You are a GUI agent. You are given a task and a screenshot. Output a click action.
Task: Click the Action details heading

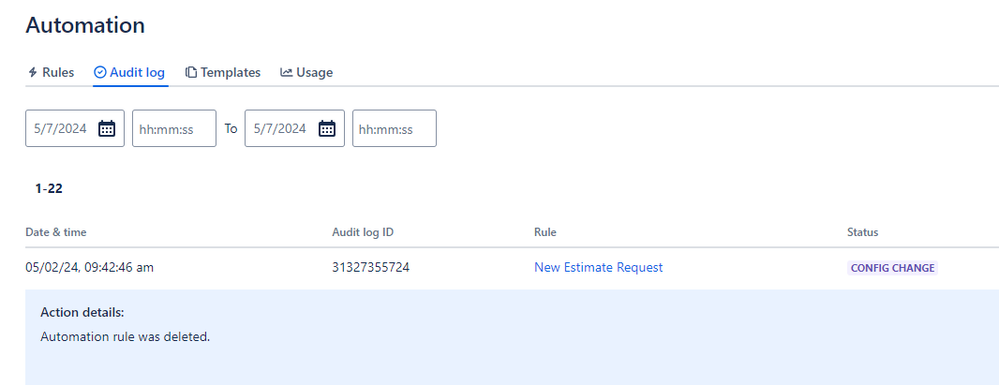pos(82,312)
